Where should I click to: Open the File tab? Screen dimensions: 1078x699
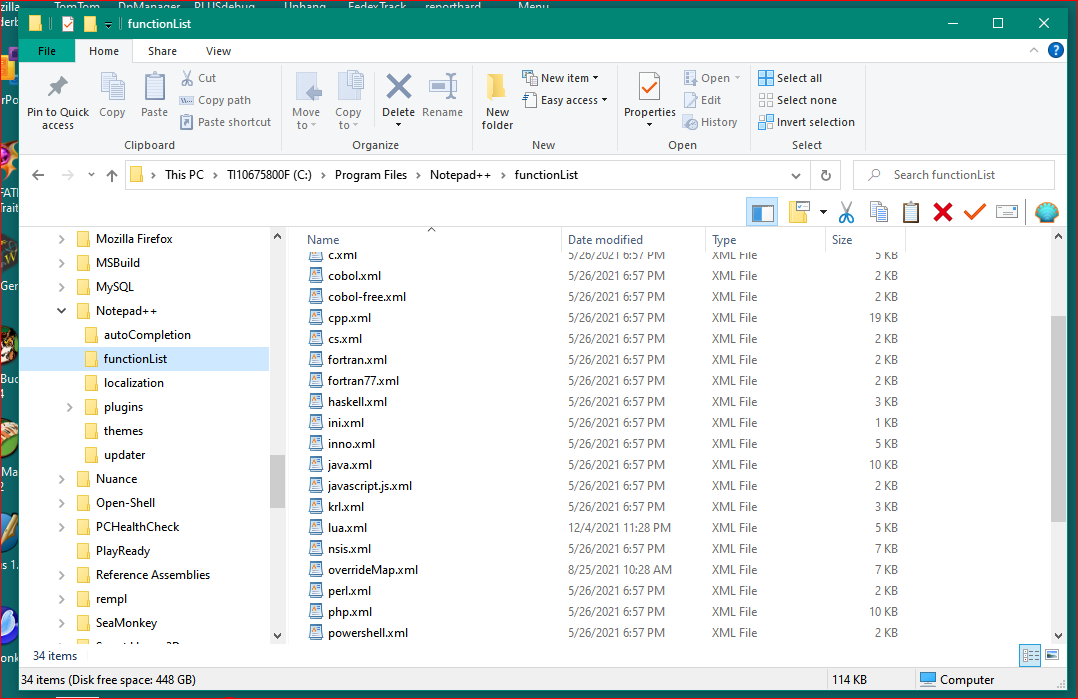pos(47,51)
